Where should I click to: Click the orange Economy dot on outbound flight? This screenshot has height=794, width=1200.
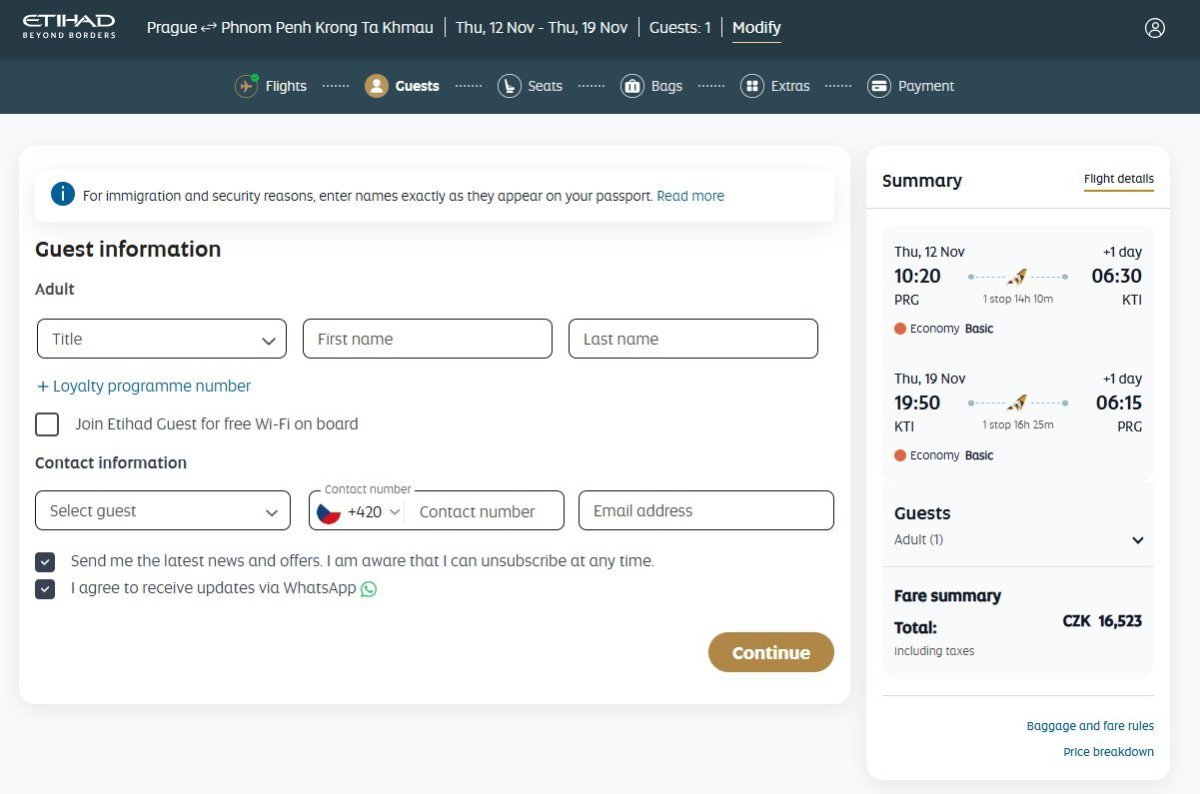point(900,328)
